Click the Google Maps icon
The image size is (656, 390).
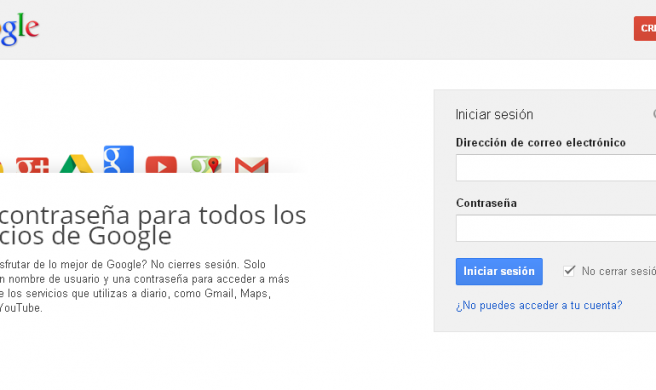coord(205,164)
